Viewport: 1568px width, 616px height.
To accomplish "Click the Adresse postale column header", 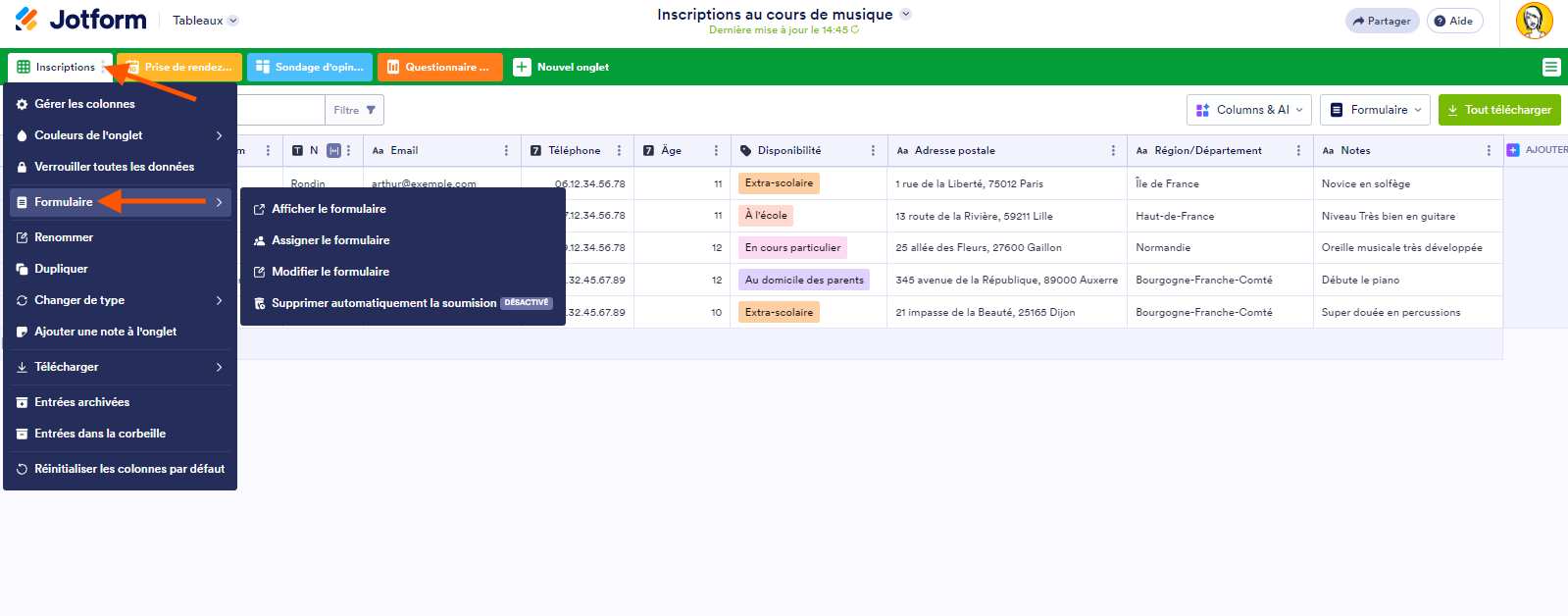I will (1007, 150).
